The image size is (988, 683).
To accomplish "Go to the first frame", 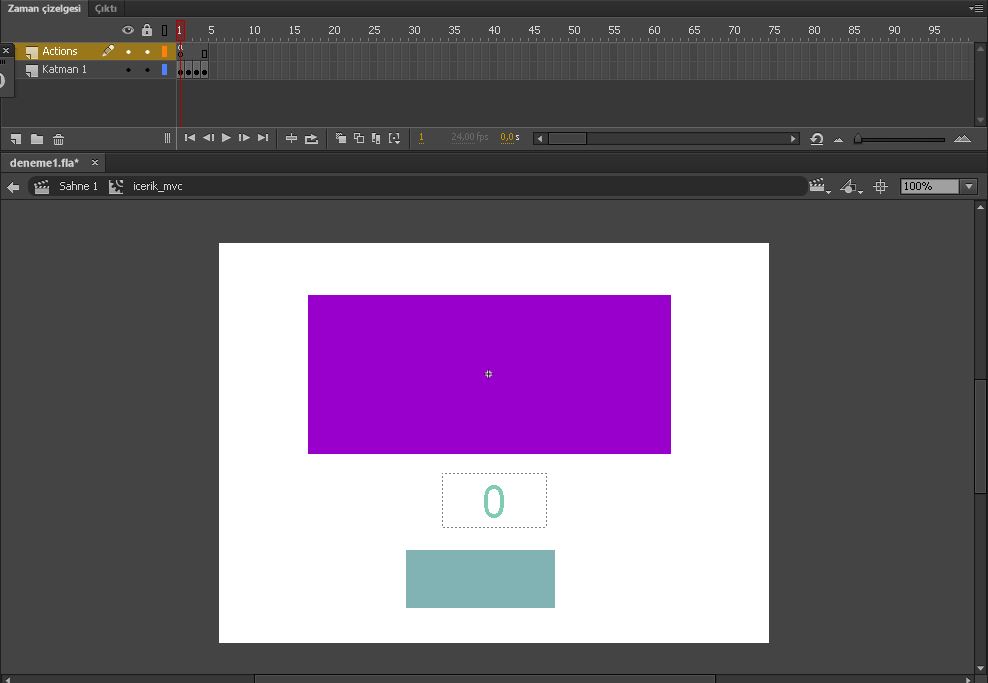I will pos(190,138).
